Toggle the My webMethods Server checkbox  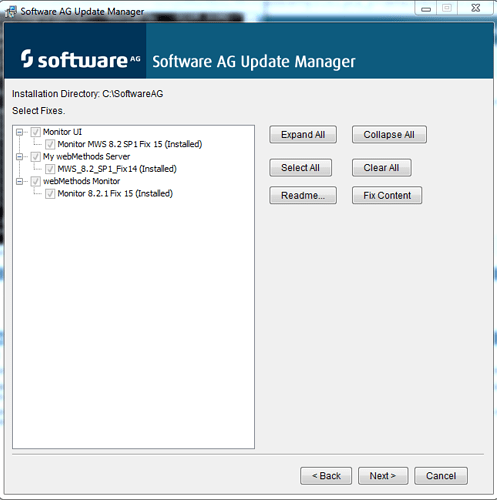click(x=36, y=157)
